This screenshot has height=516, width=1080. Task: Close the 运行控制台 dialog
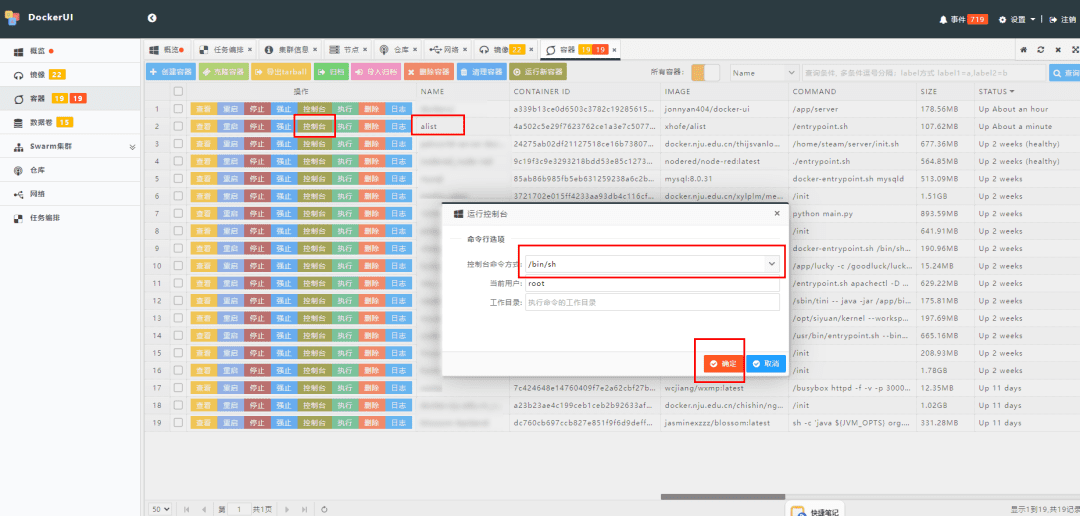coord(777,213)
